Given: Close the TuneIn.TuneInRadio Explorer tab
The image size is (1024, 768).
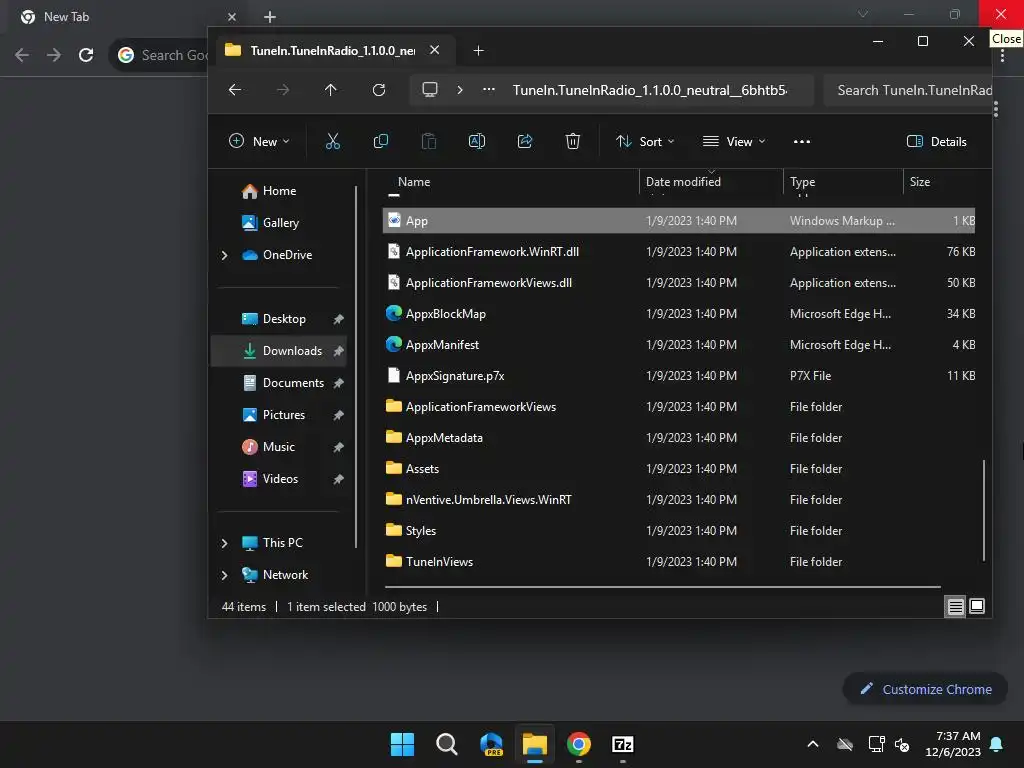Looking at the screenshot, I should click(x=434, y=50).
